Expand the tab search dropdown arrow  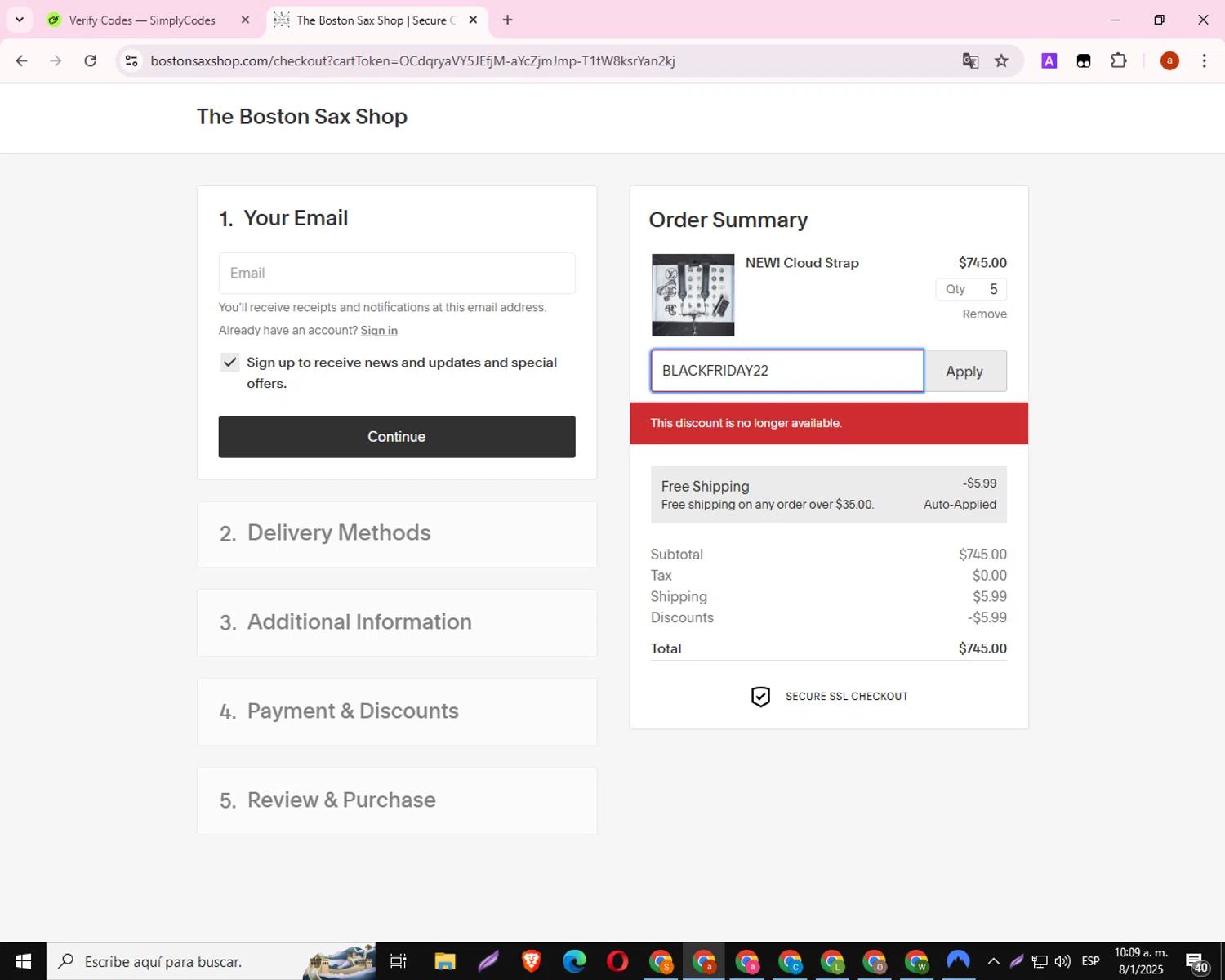tap(20, 20)
